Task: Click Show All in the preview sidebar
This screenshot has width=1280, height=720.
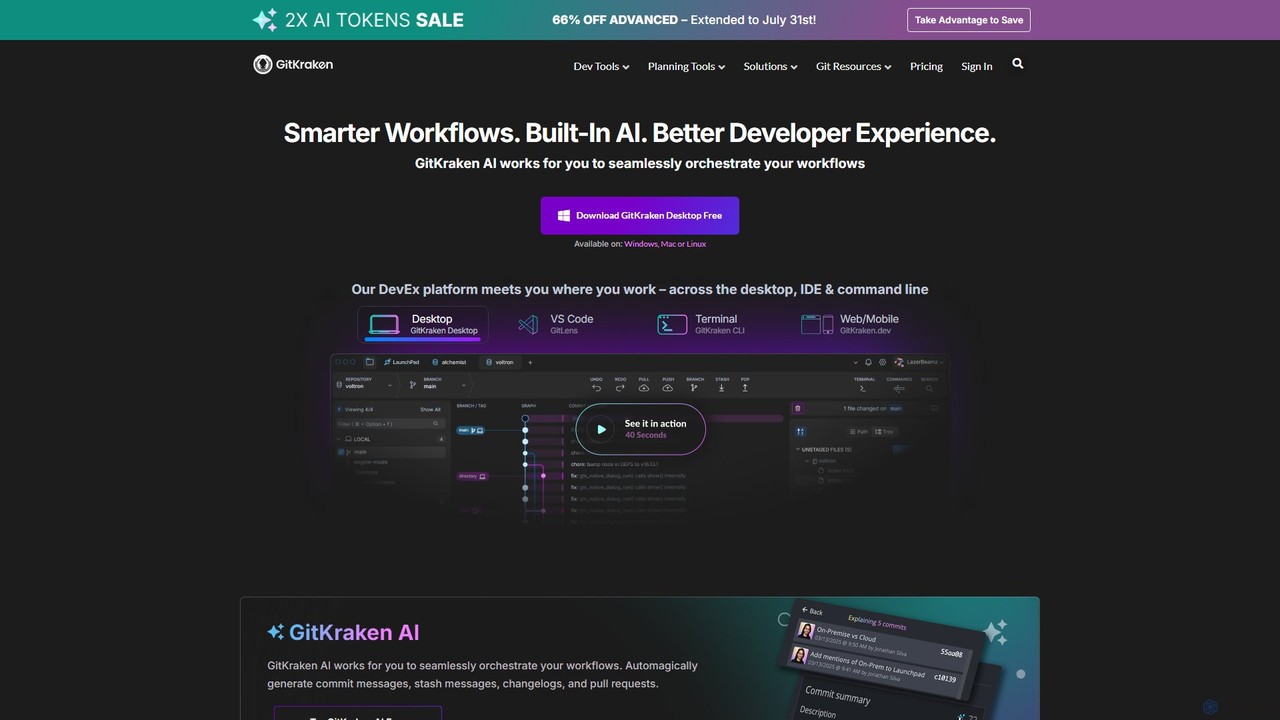Action: pyautogui.click(x=430, y=409)
